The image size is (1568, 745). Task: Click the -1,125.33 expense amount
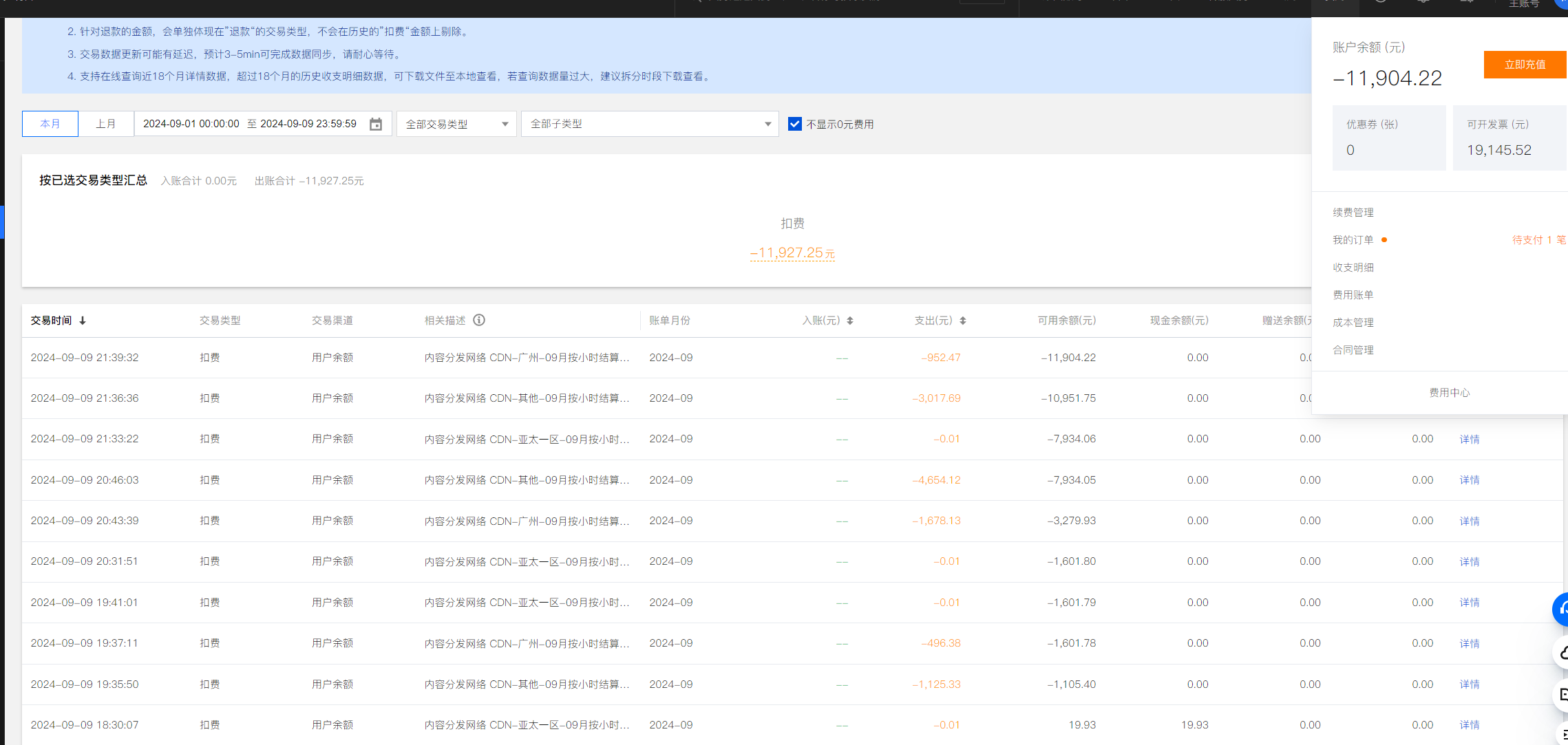tap(936, 684)
